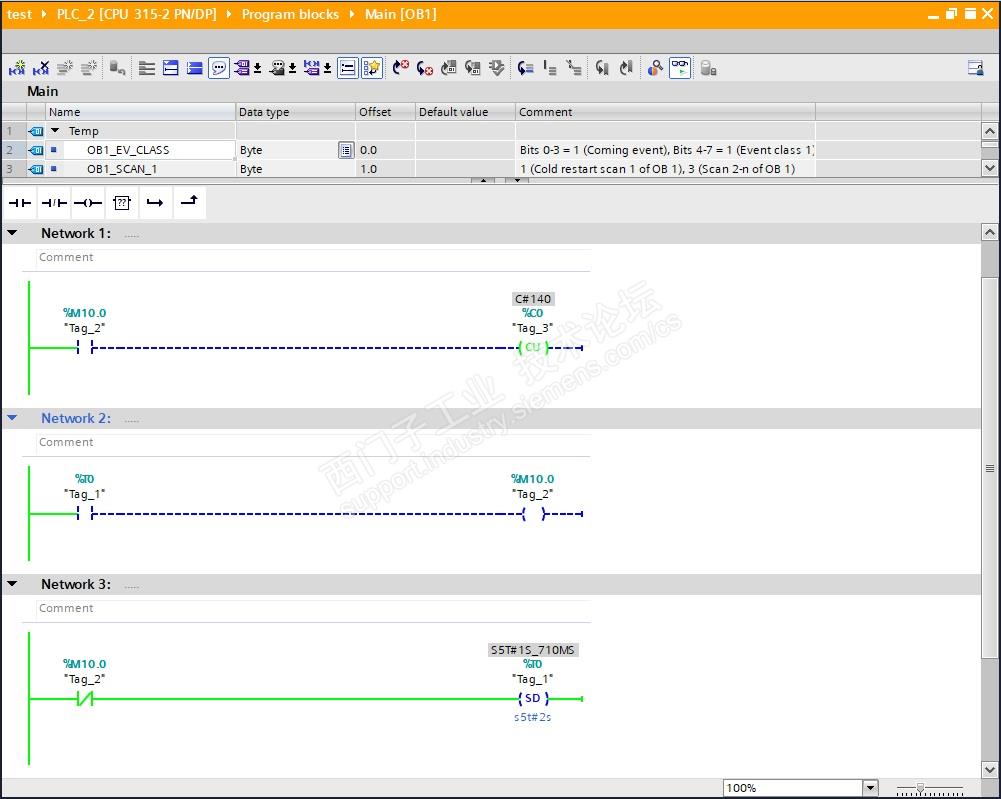Open dropdown next to absolute/symbolic operands
This screenshot has width=1001, height=799.
pyautogui.click(x=257, y=68)
